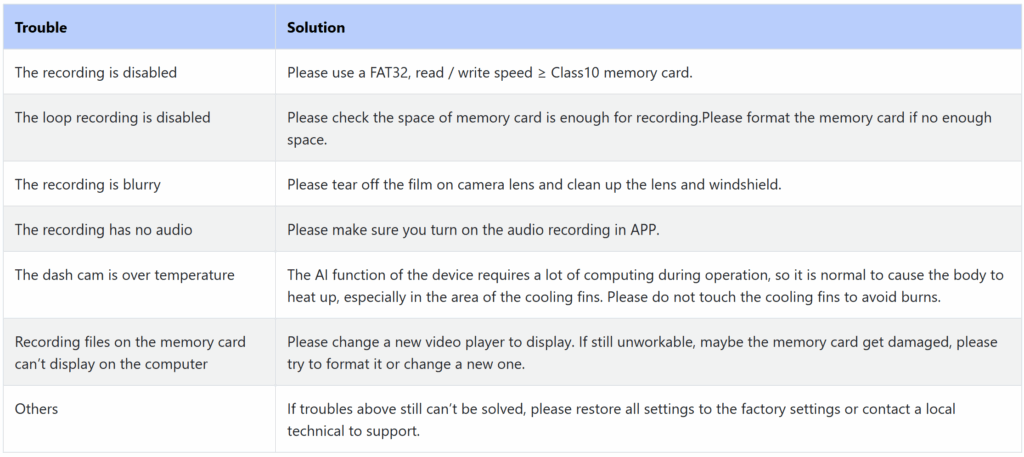
Task: Select 'The recording is disabled' cell
Action: pyautogui.click(x=139, y=72)
